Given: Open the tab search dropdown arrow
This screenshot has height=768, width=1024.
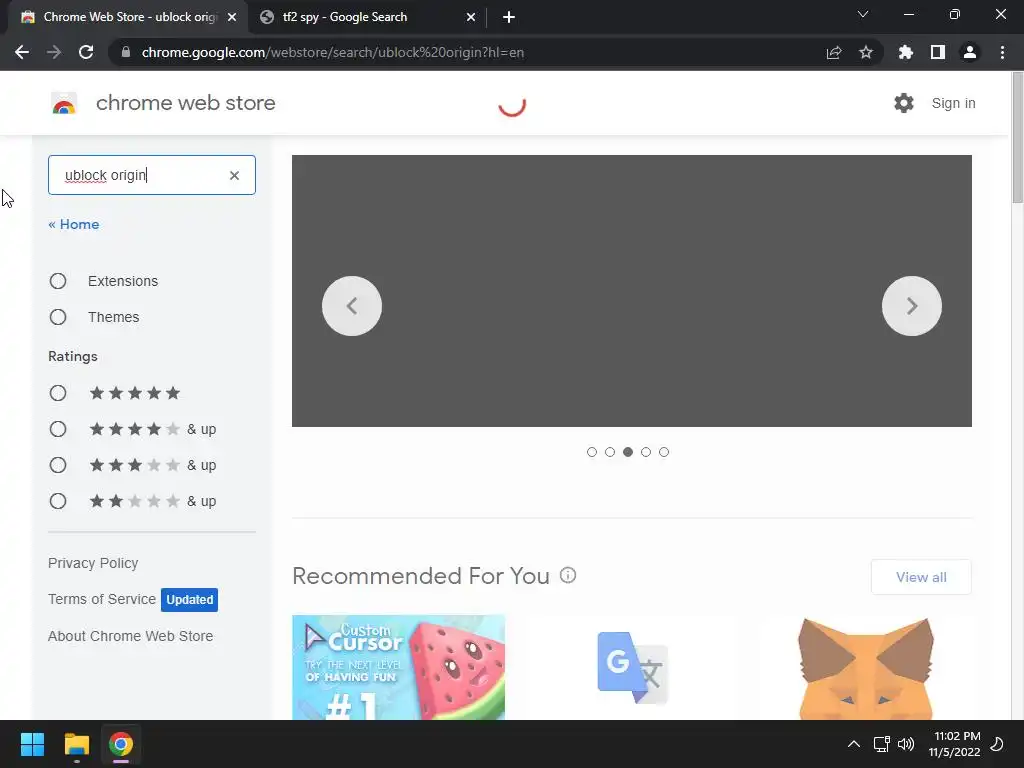Looking at the screenshot, I should (x=863, y=14).
